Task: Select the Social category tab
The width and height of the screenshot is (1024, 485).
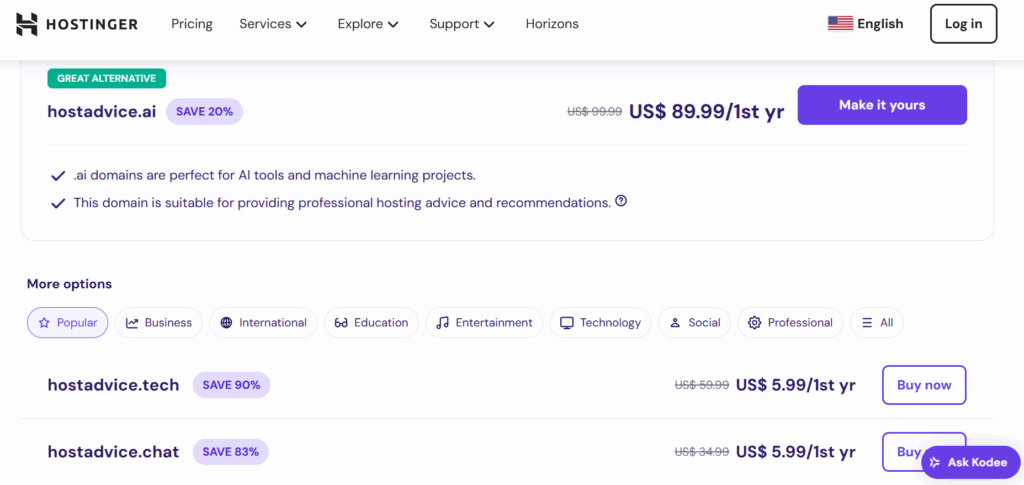Action: [x=694, y=322]
